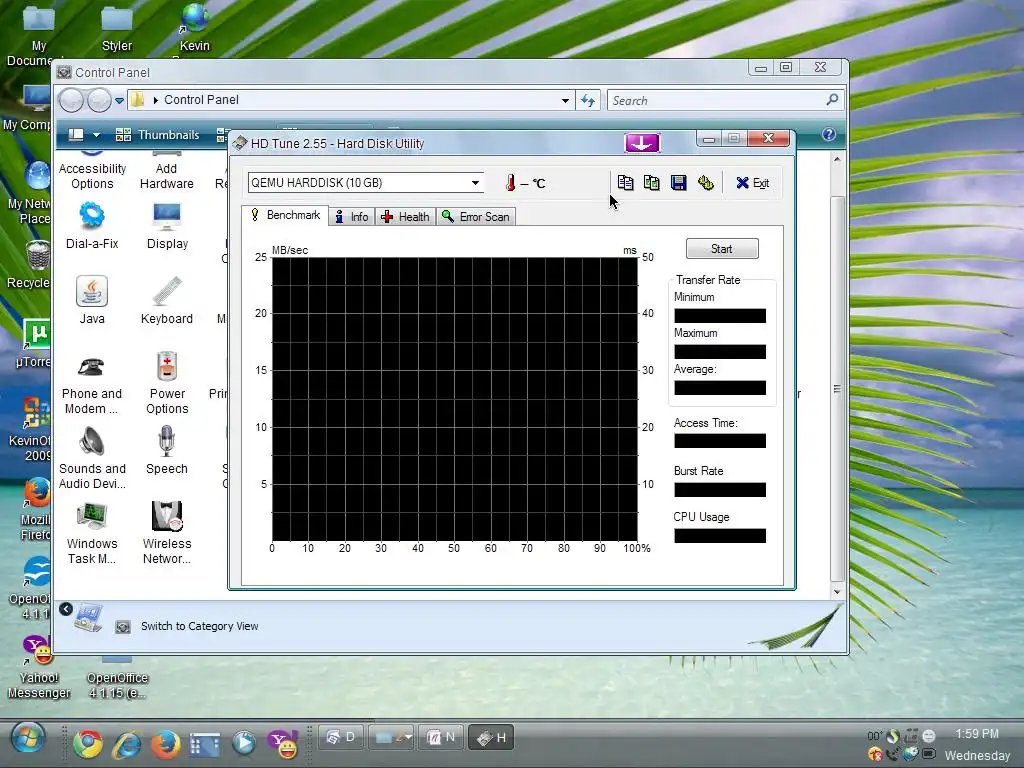Click the refresh button beside the address bar
1024x768 pixels.
pyautogui.click(x=588, y=101)
